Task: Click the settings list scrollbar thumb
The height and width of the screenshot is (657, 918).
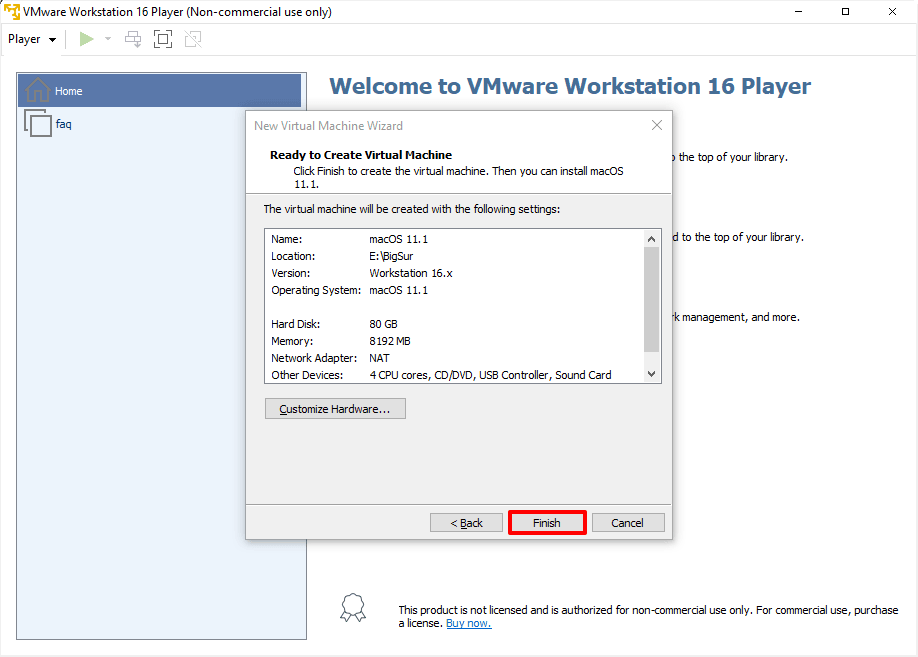Action: (651, 299)
